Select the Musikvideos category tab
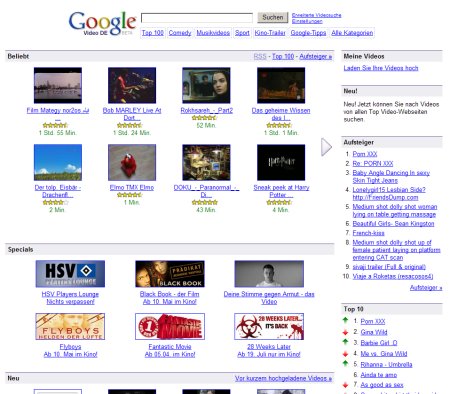 [213, 33]
